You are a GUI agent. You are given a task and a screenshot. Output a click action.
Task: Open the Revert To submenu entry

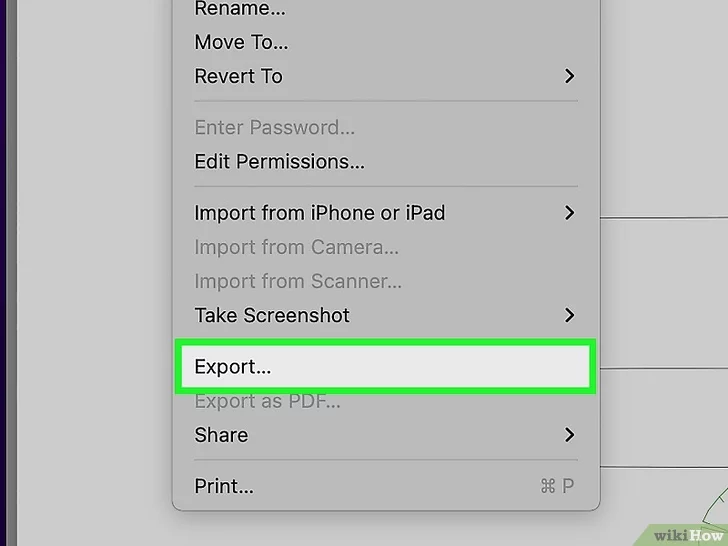pyautogui.click(x=238, y=76)
